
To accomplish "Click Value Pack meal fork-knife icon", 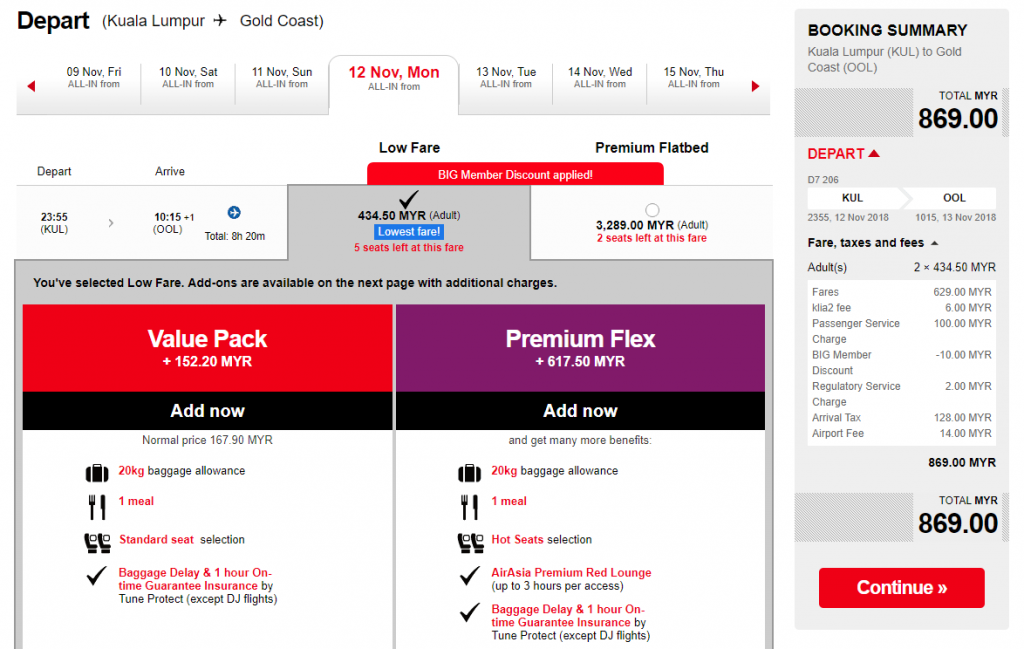I will (x=97, y=506).
